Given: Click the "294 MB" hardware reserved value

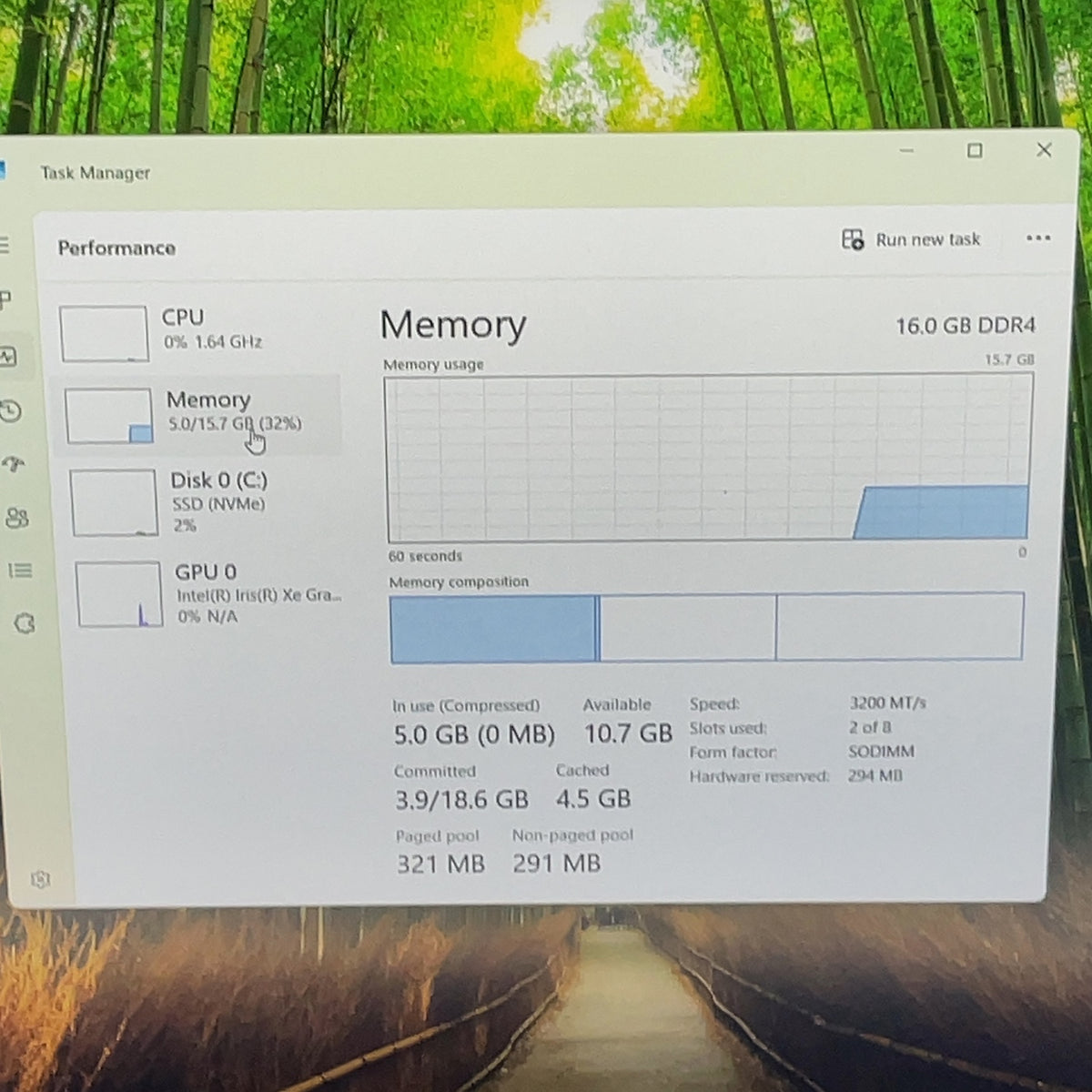Looking at the screenshot, I should 875,776.
